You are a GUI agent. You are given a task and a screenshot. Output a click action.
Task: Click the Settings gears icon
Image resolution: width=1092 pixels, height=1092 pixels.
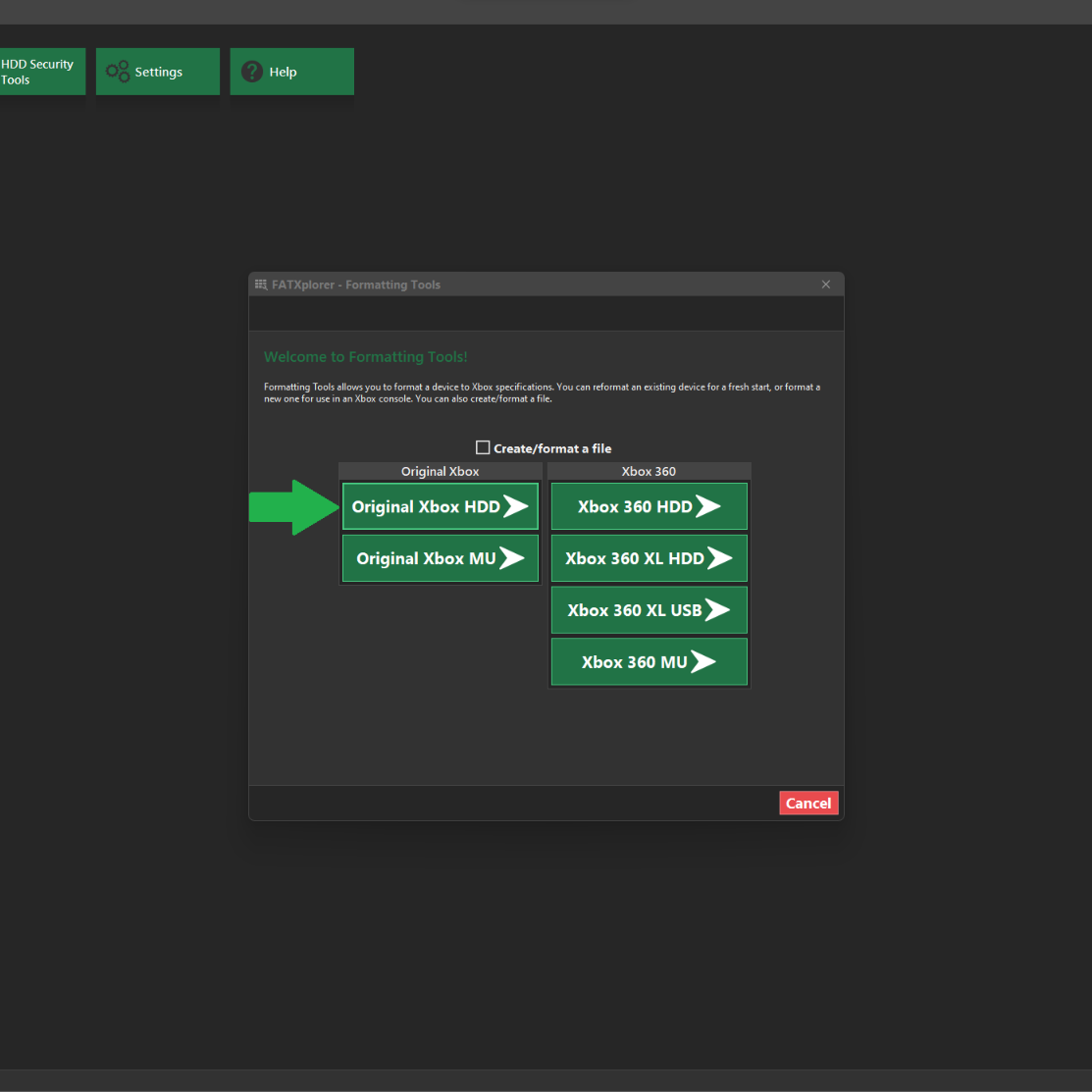(117, 72)
